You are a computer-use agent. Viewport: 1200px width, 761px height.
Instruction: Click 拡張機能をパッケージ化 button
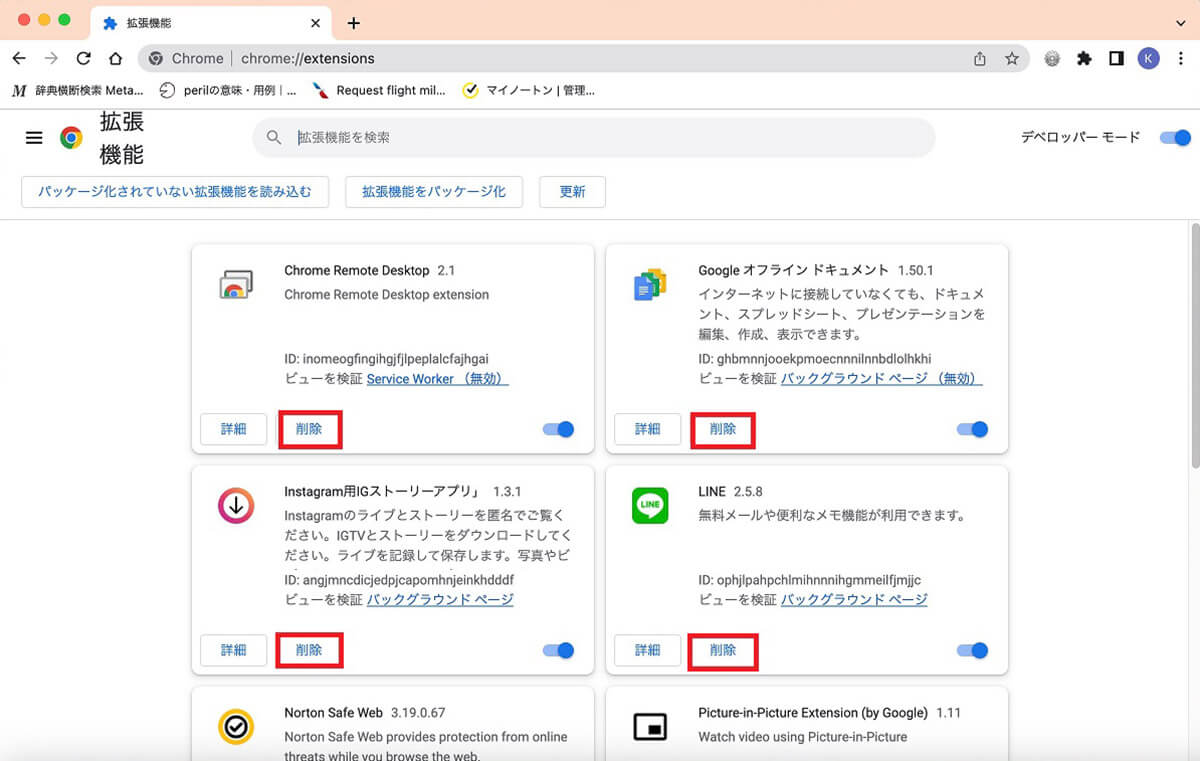[x=434, y=192]
